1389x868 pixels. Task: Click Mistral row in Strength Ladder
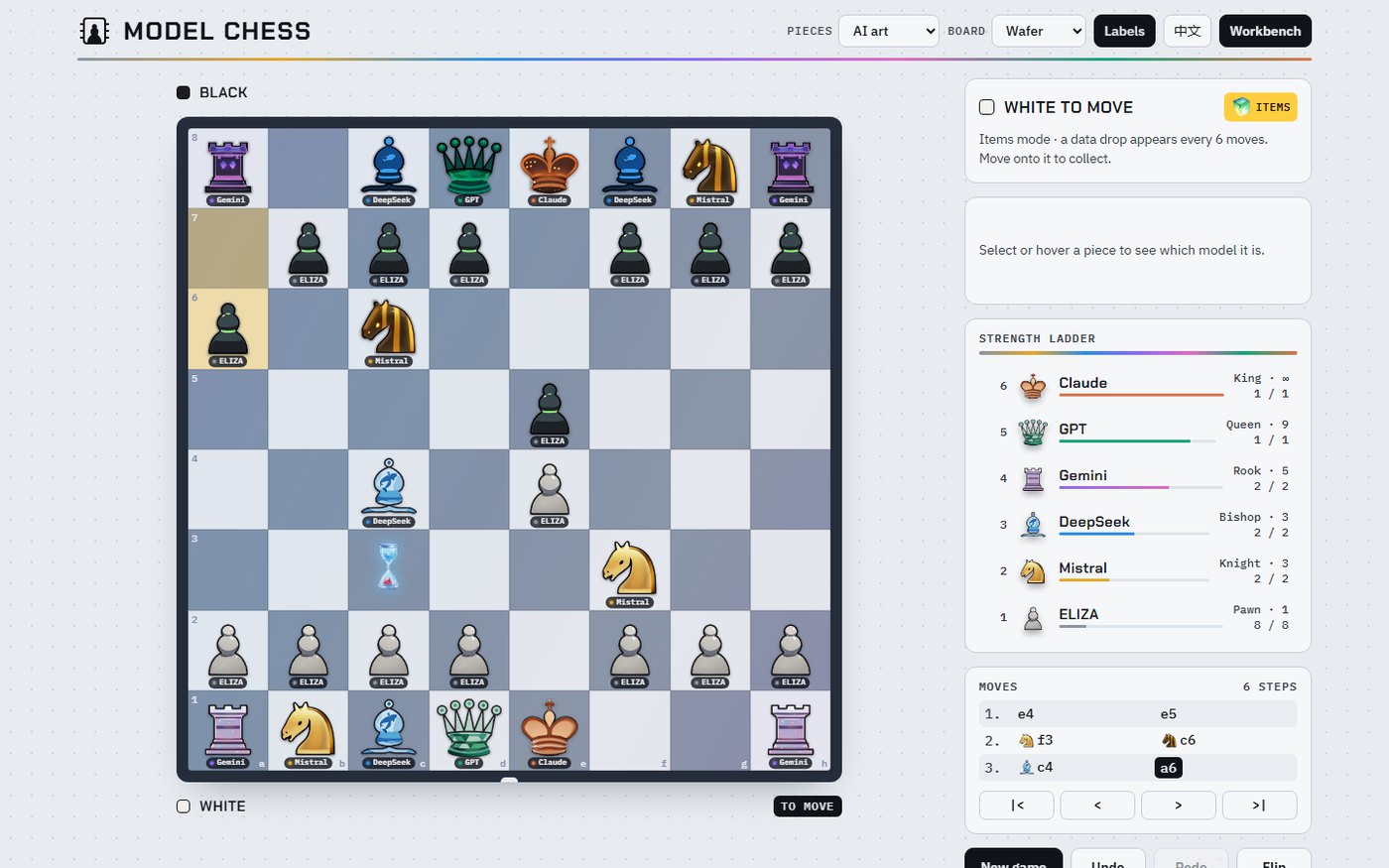point(1138,571)
